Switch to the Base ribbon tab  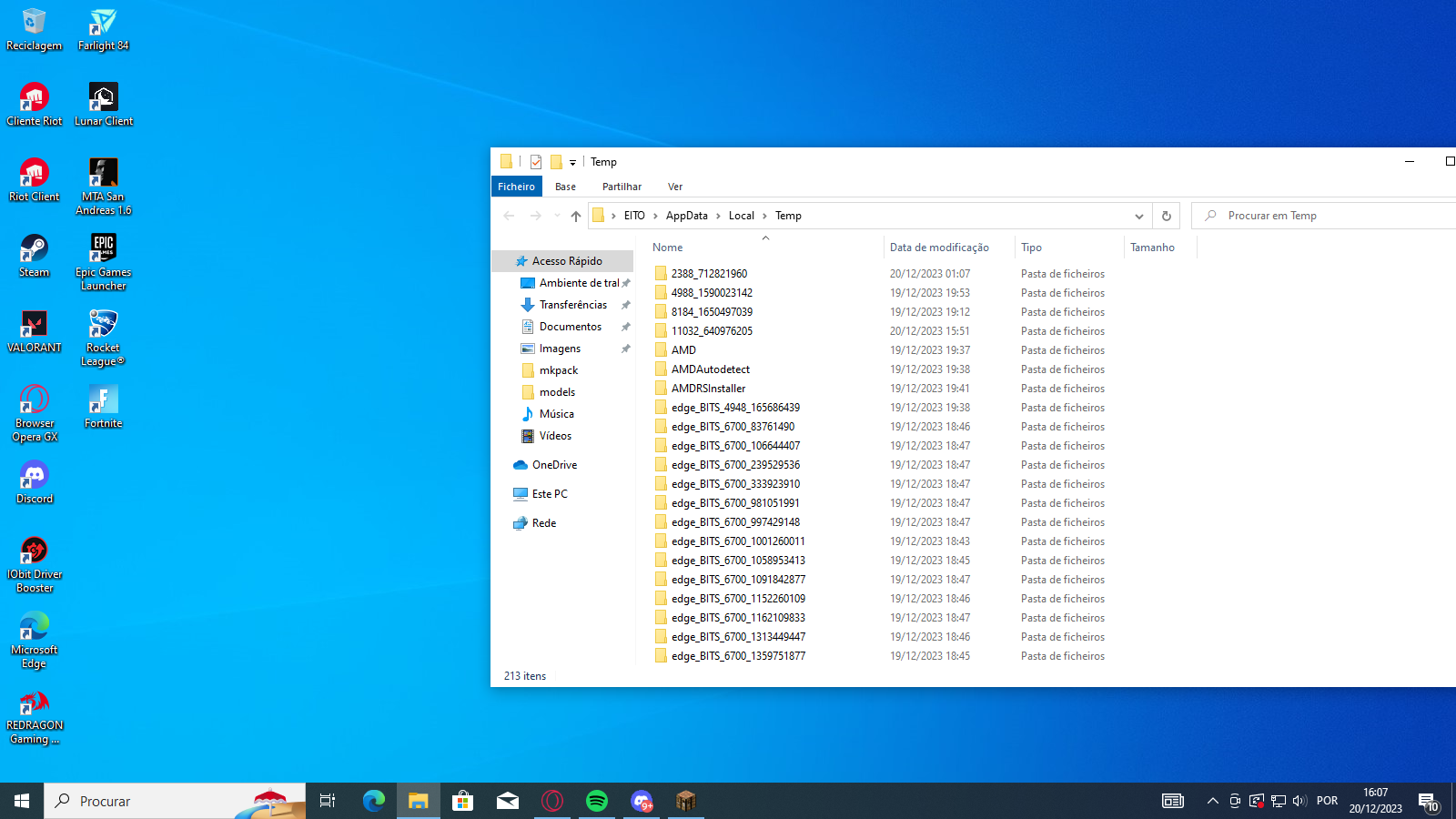(x=565, y=187)
